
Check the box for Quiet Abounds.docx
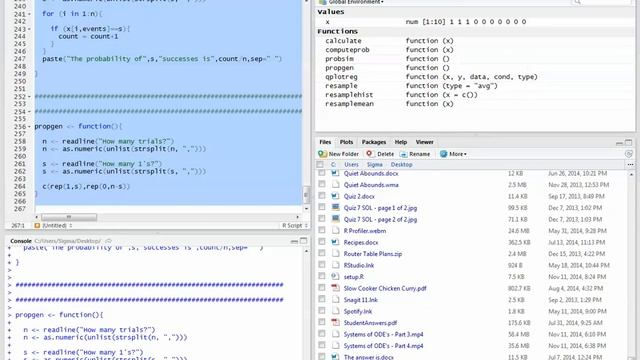click(322, 173)
